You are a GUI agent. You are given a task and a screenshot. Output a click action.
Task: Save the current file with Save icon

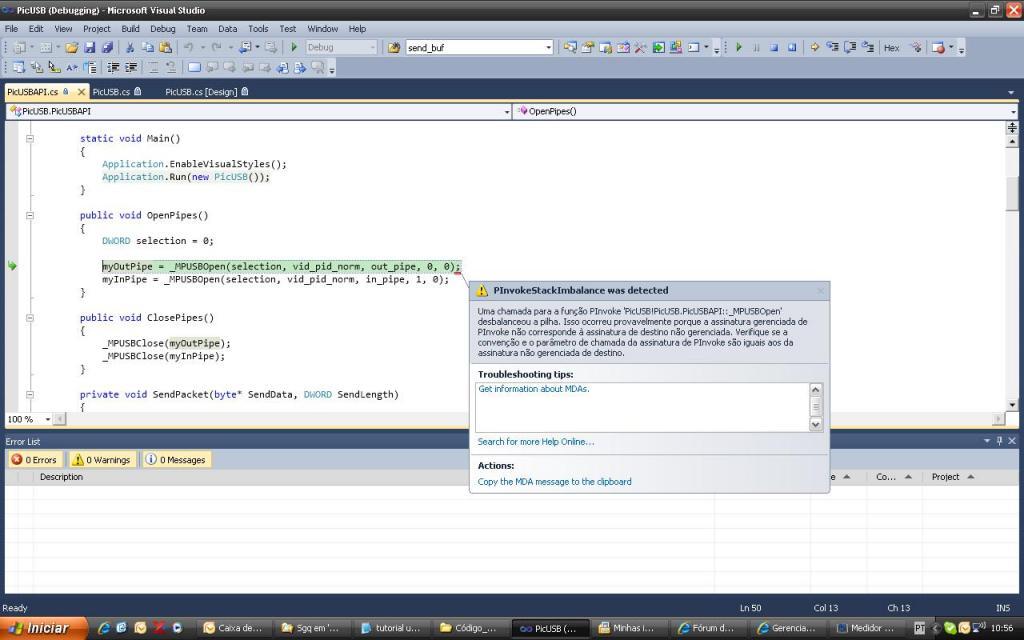(89, 47)
